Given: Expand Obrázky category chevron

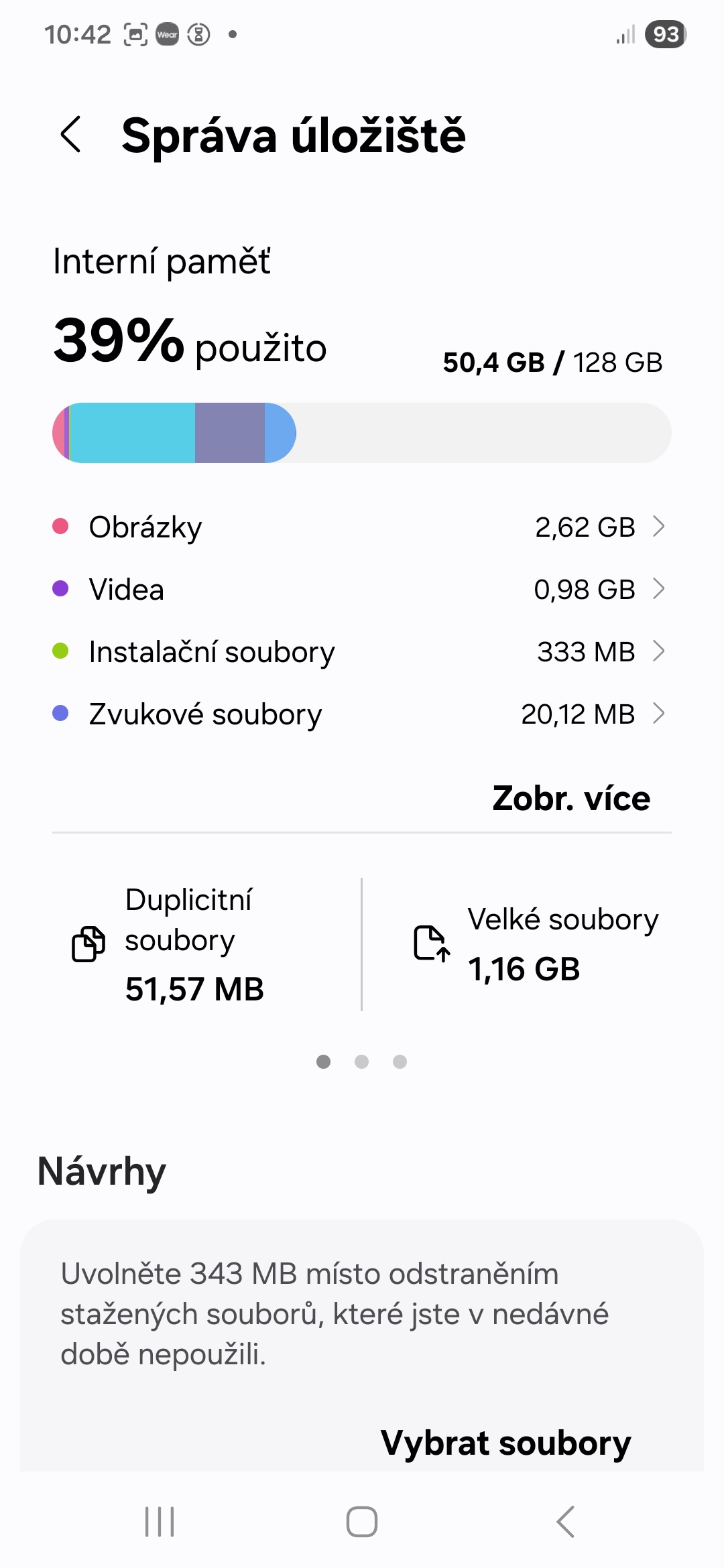Looking at the screenshot, I should pyautogui.click(x=659, y=527).
